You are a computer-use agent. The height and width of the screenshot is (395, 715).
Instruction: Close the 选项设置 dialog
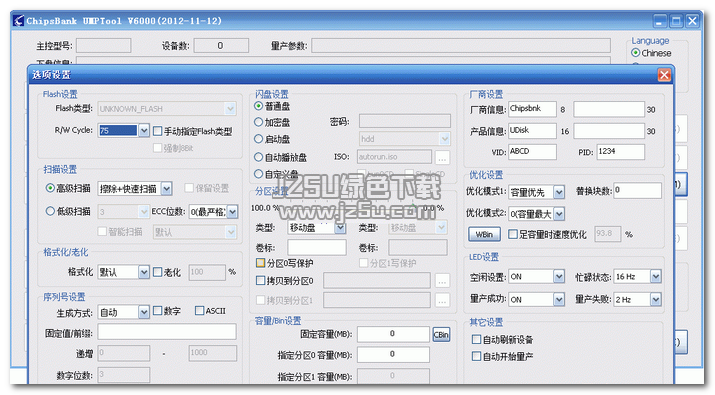[664, 75]
